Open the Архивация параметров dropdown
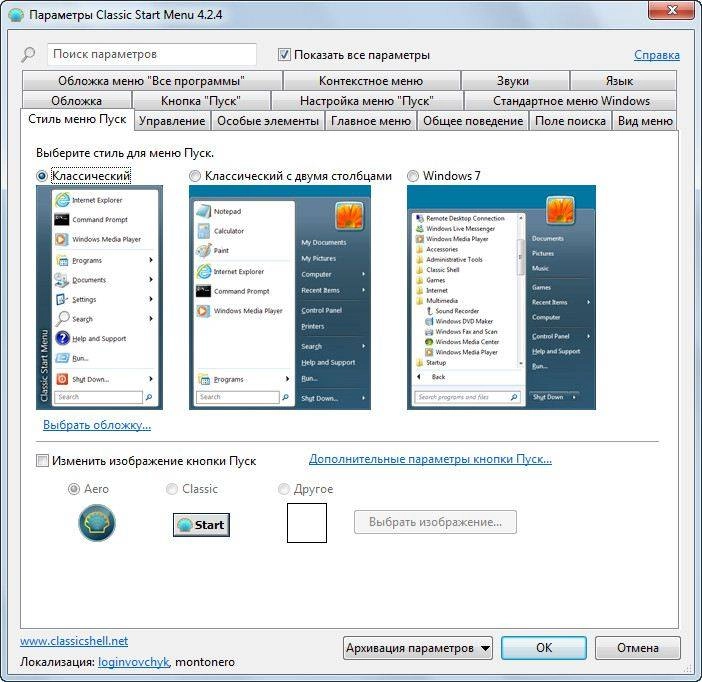The width and height of the screenshot is (702, 682). click(418, 648)
